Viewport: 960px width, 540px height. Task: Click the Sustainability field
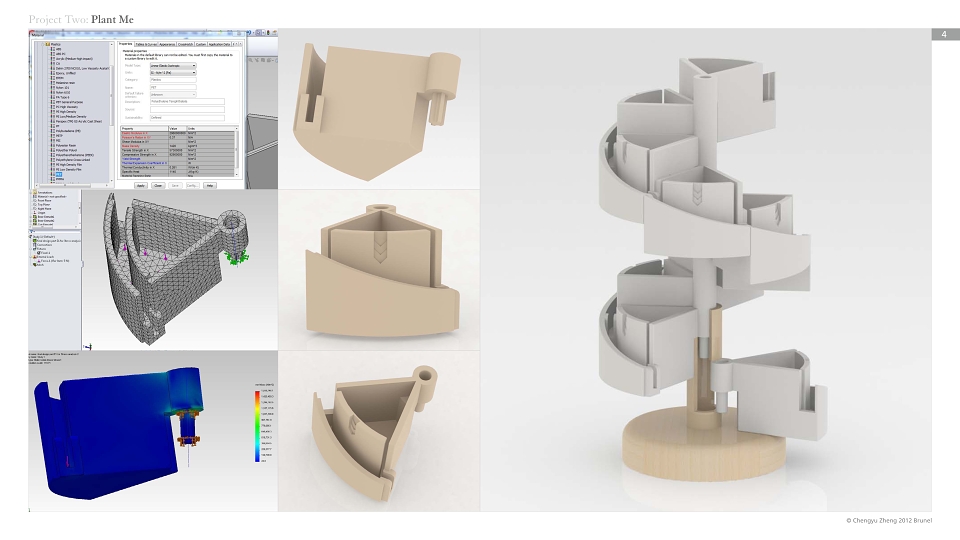point(187,118)
